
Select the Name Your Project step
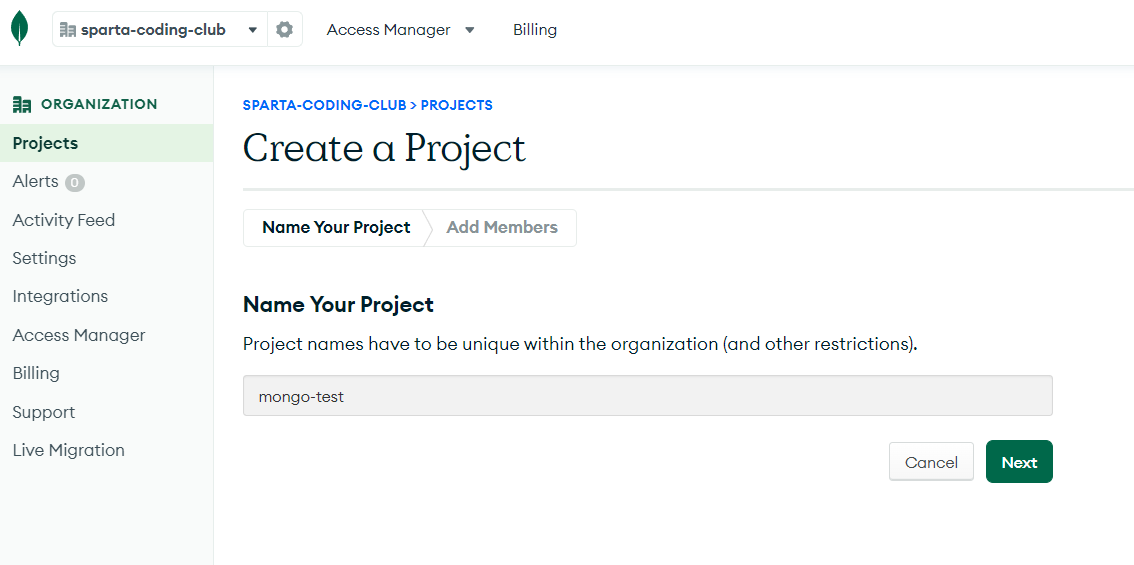[x=336, y=228]
